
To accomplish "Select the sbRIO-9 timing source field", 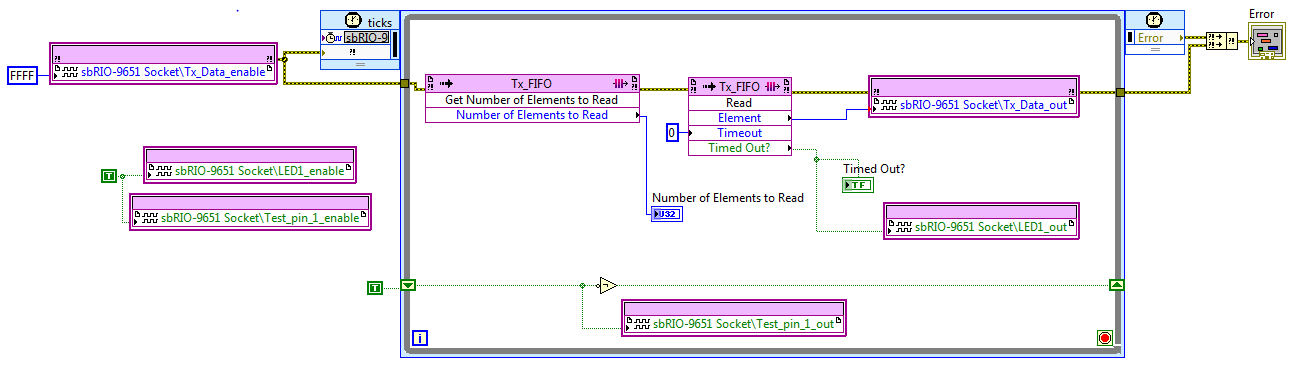I will pyautogui.click(x=366, y=39).
